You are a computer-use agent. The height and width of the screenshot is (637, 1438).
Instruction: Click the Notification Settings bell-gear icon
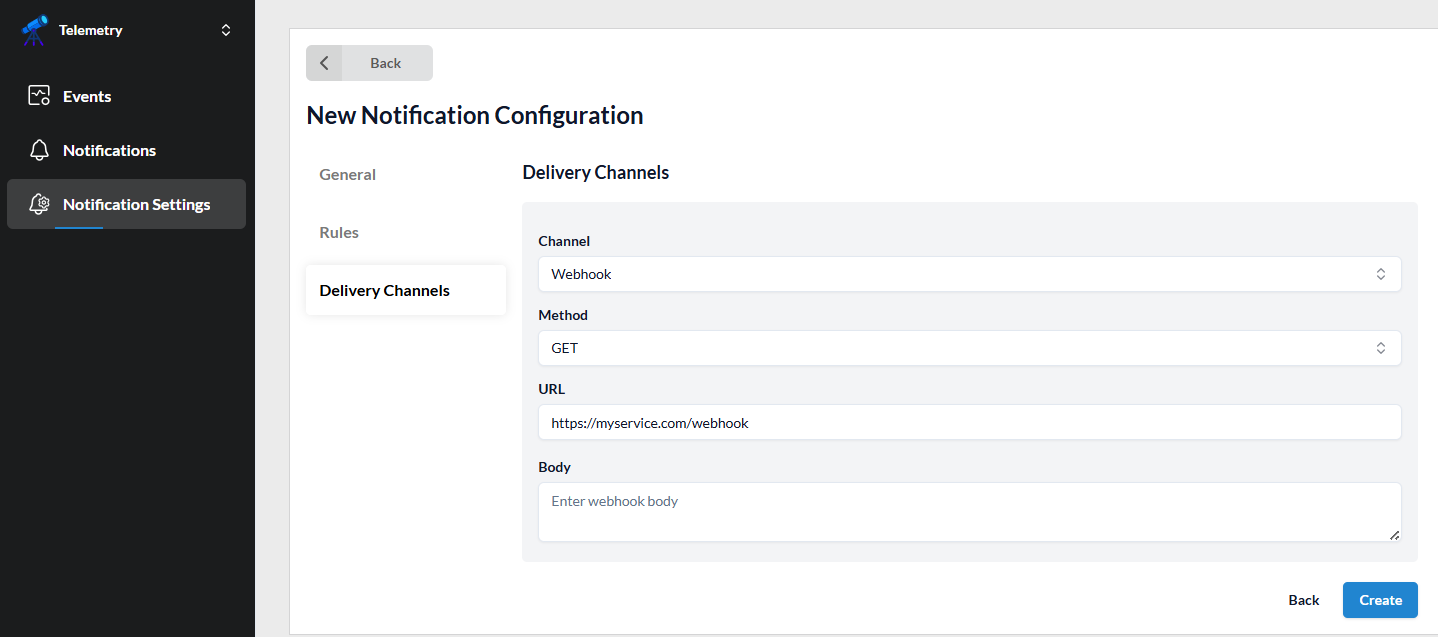click(39, 204)
